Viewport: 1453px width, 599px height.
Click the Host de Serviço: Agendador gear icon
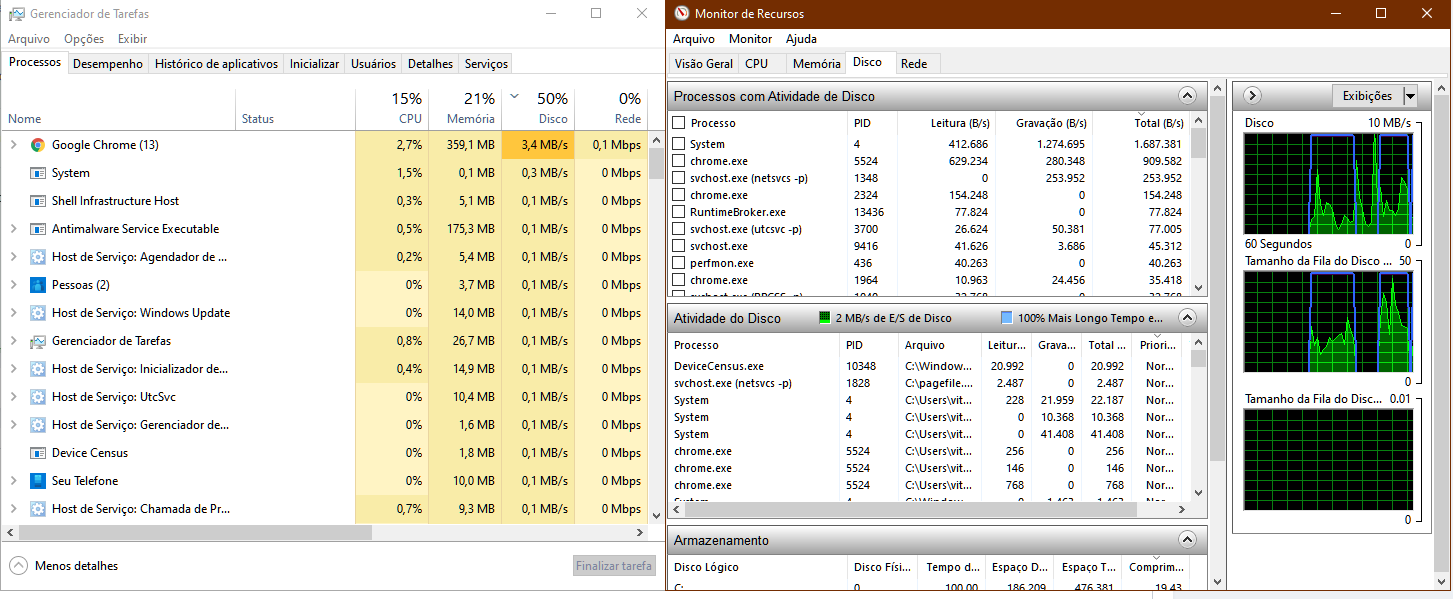pyautogui.click(x=38, y=257)
